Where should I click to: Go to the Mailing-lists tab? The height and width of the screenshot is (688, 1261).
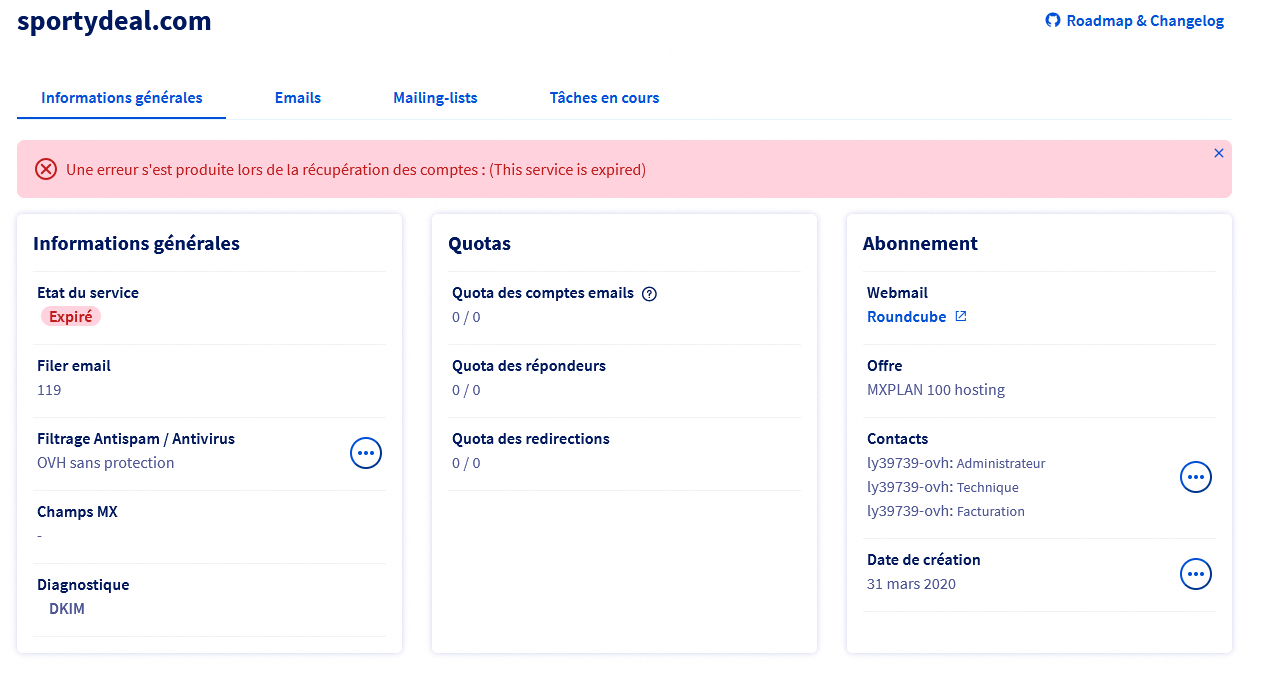435,98
